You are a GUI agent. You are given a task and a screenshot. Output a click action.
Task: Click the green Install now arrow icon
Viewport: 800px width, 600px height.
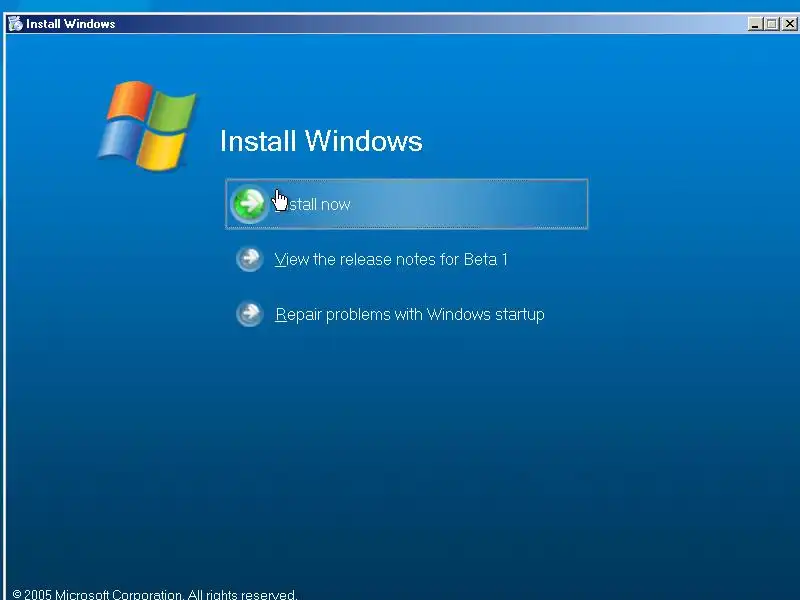tap(249, 204)
